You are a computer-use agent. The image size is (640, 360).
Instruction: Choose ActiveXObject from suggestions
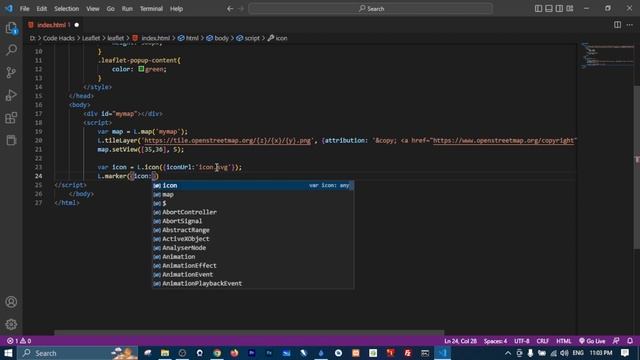coord(253,239)
